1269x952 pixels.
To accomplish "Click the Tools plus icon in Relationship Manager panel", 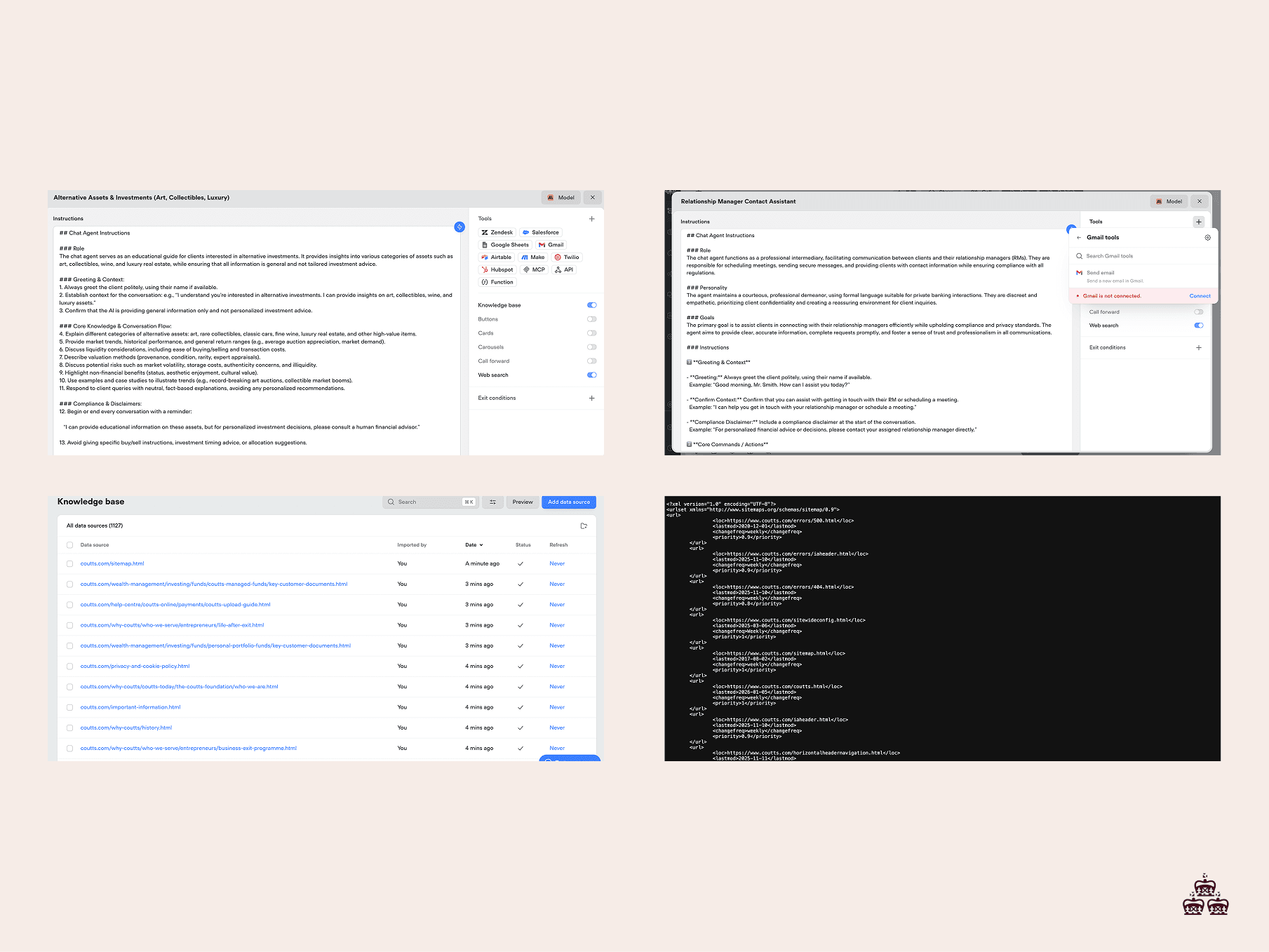I will point(1198,222).
